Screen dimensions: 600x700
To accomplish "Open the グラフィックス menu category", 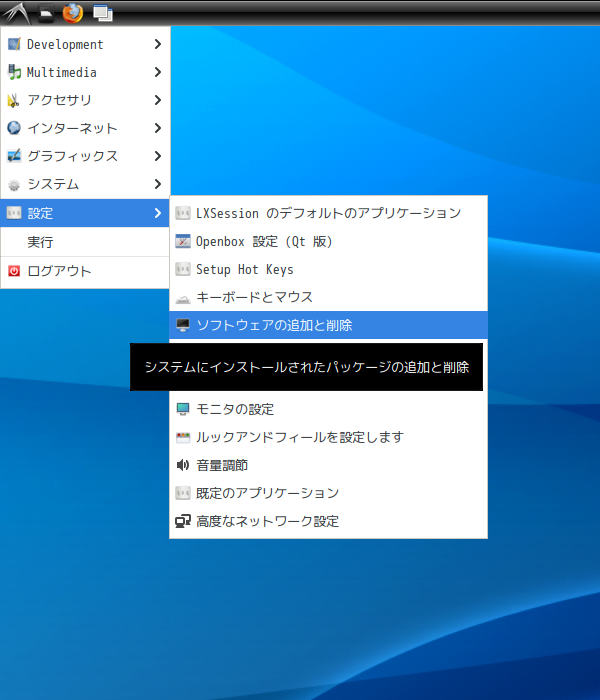I will tap(85, 156).
